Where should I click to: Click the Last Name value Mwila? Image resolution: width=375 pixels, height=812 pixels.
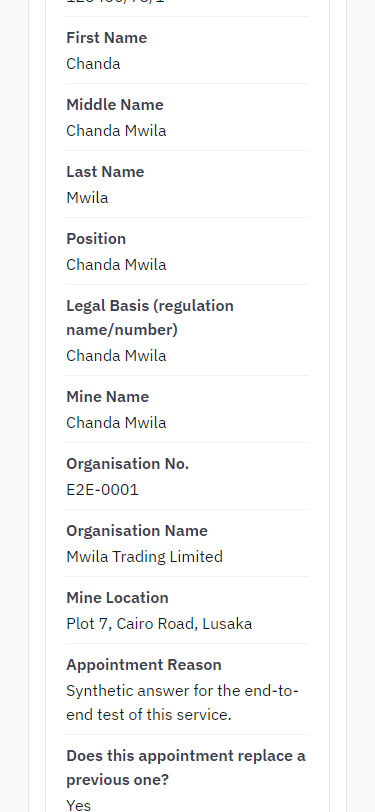(87, 198)
